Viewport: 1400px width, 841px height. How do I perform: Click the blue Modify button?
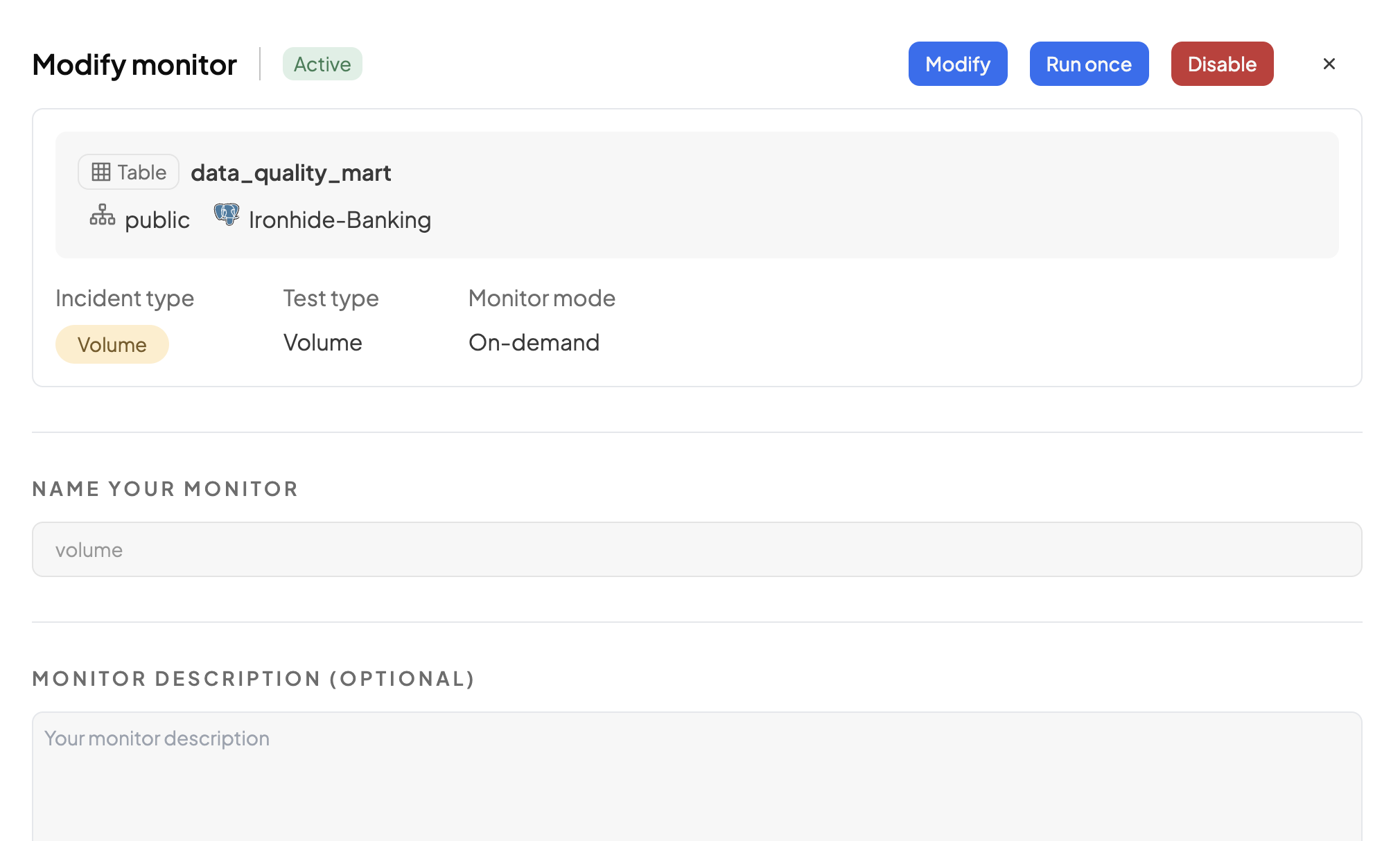click(958, 64)
